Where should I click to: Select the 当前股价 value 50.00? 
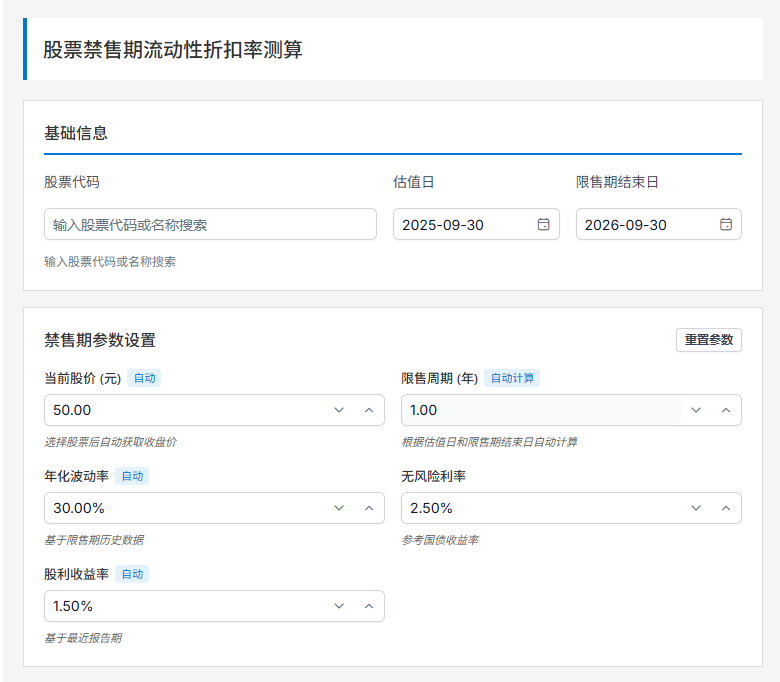[x=72, y=410]
